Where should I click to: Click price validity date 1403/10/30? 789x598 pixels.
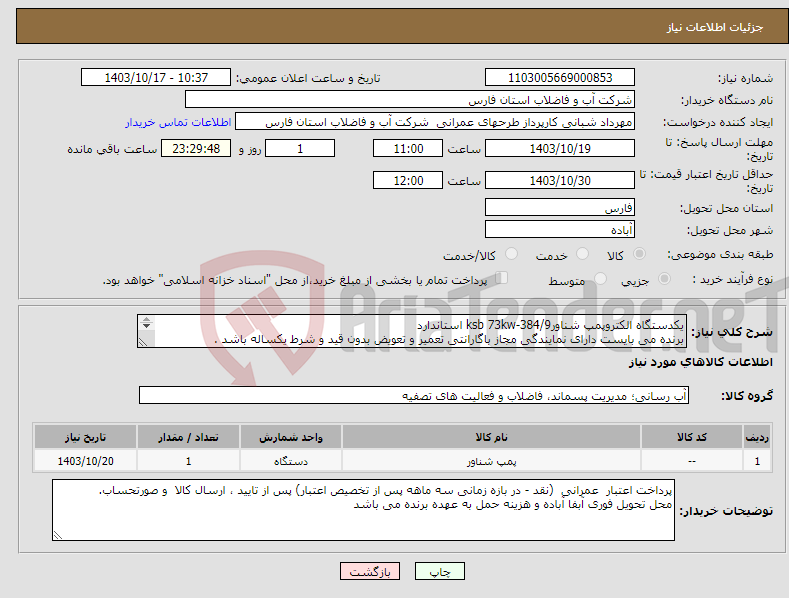[560, 180]
